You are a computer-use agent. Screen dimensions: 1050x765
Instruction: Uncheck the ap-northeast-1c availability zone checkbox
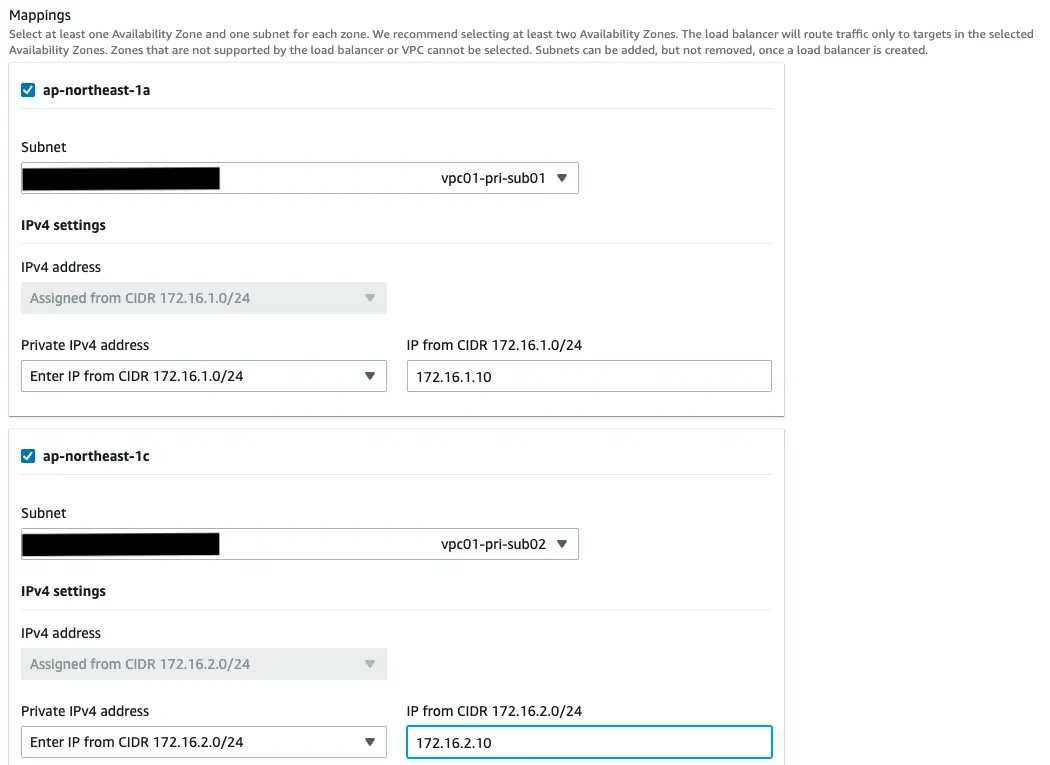point(28,456)
